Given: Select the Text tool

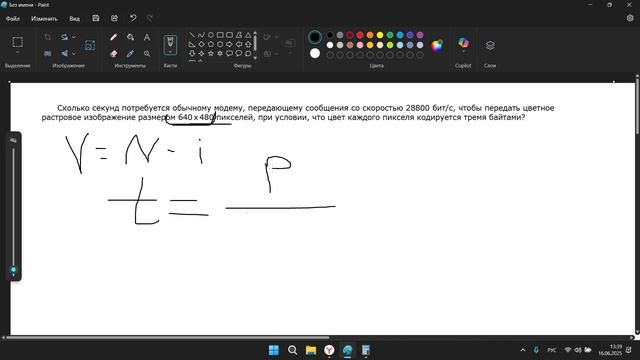Looking at the screenshot, I should (147, 37).
